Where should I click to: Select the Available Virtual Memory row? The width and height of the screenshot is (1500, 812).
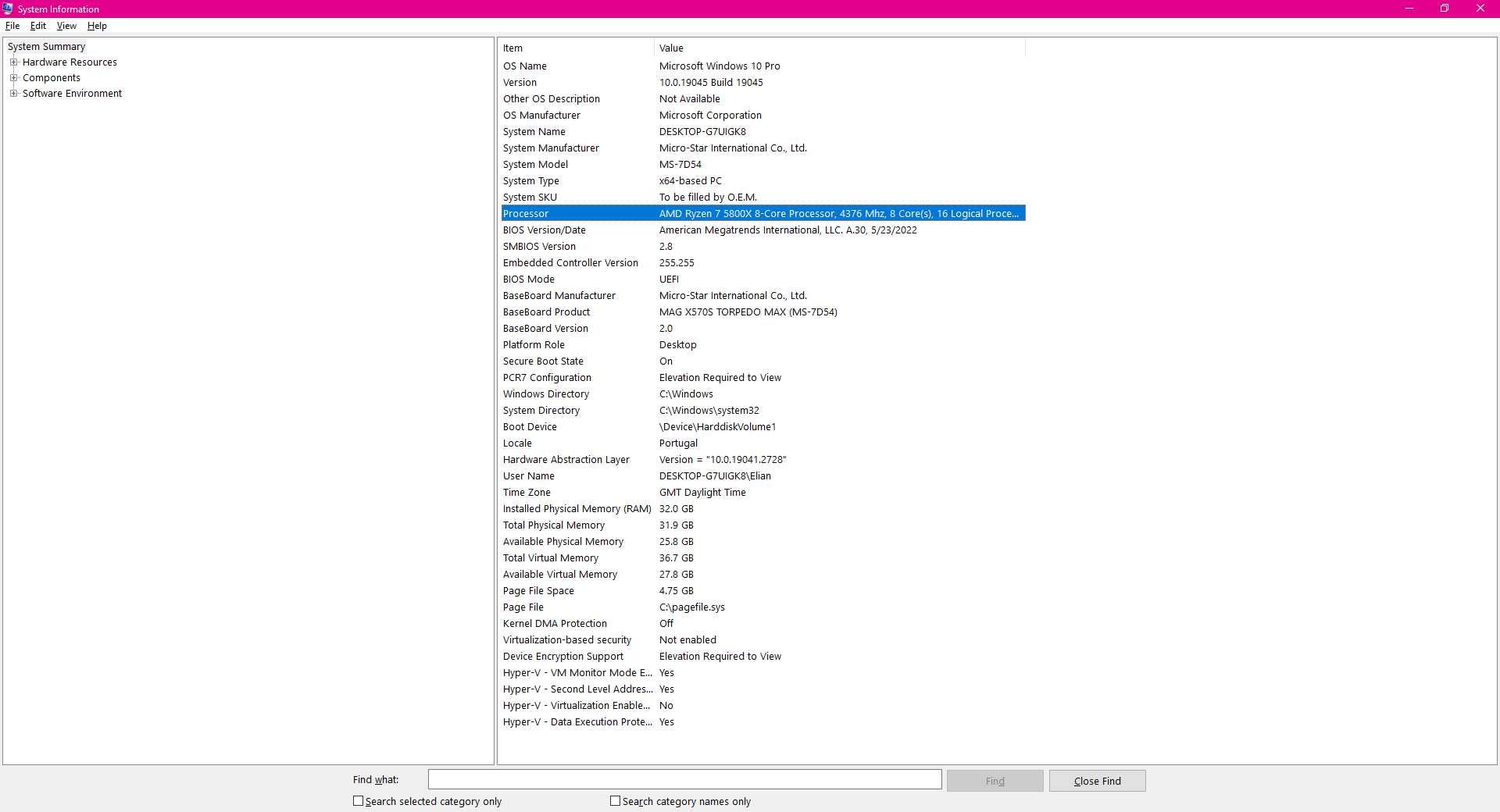point(763,575)
